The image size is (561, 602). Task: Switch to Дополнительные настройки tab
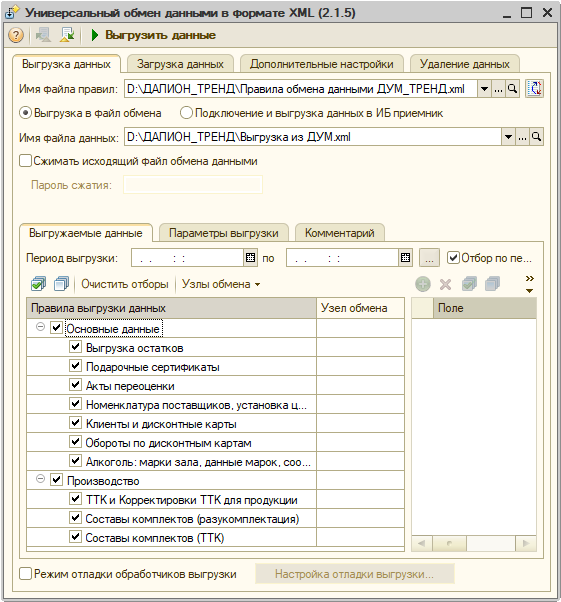pos(322,64)
